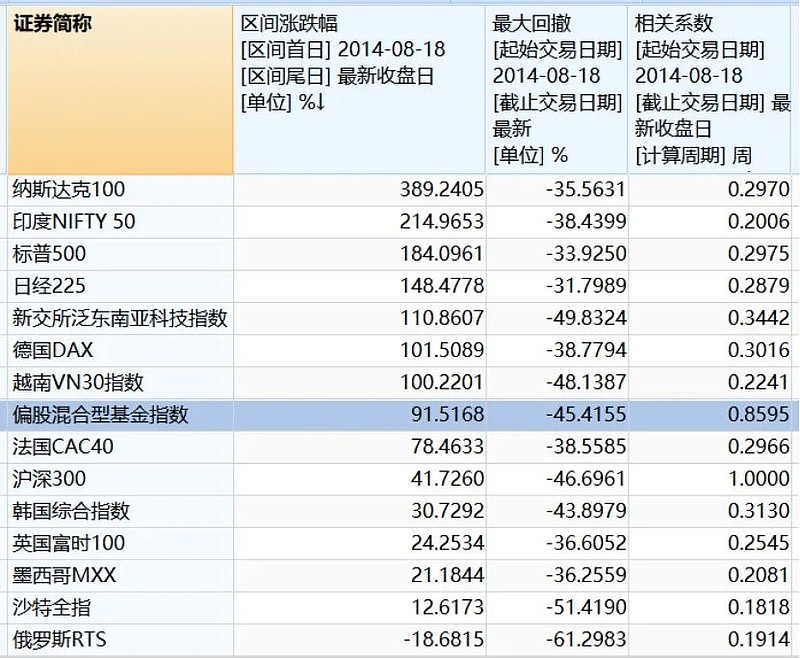Image resolution: width=800 pixels, height=659 pixels.
Task: Click the value 110.8607
Action: [441, 318]
